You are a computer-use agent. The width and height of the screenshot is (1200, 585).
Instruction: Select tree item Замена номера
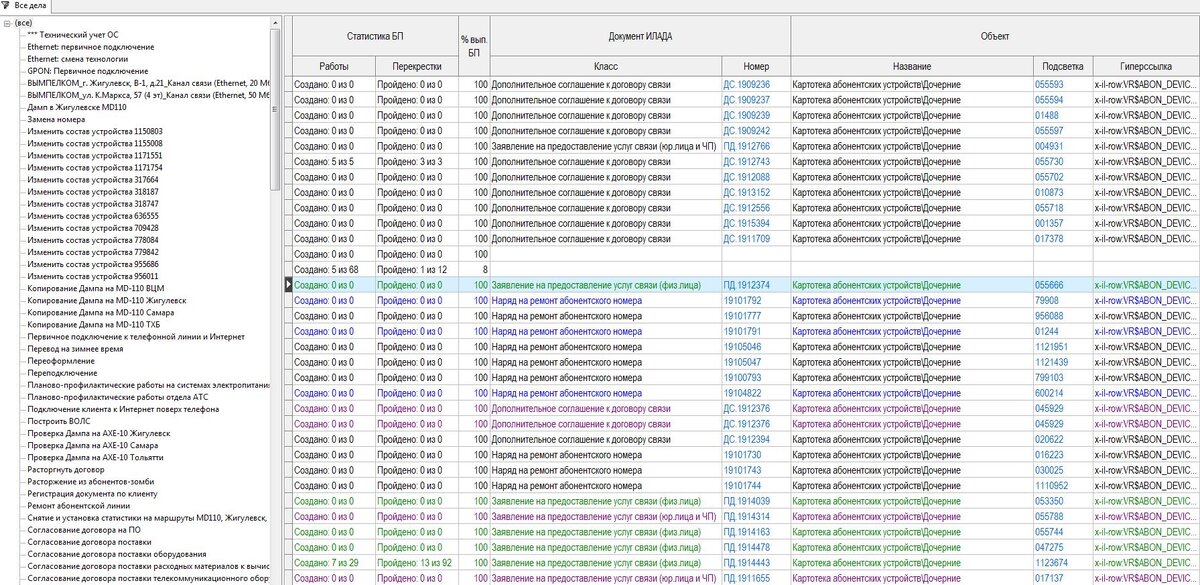point(56,119)
